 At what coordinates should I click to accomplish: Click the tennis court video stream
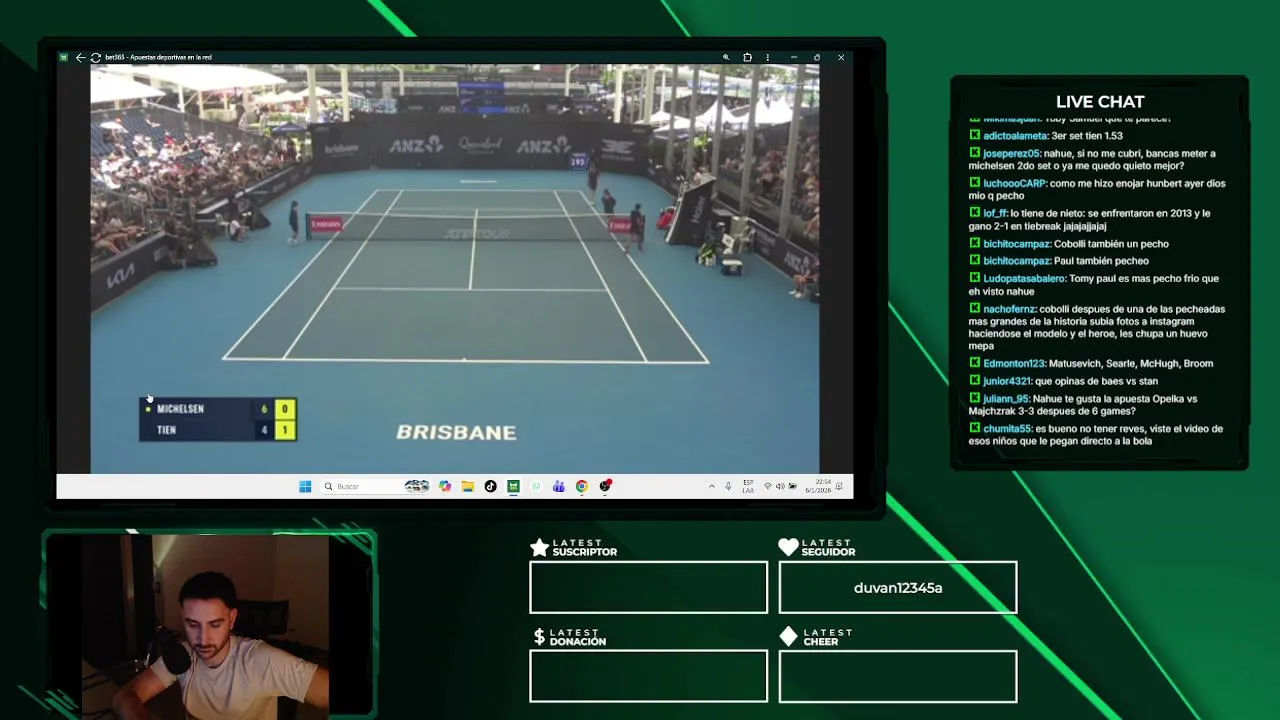pyautogui.click(x=455, y=269)
